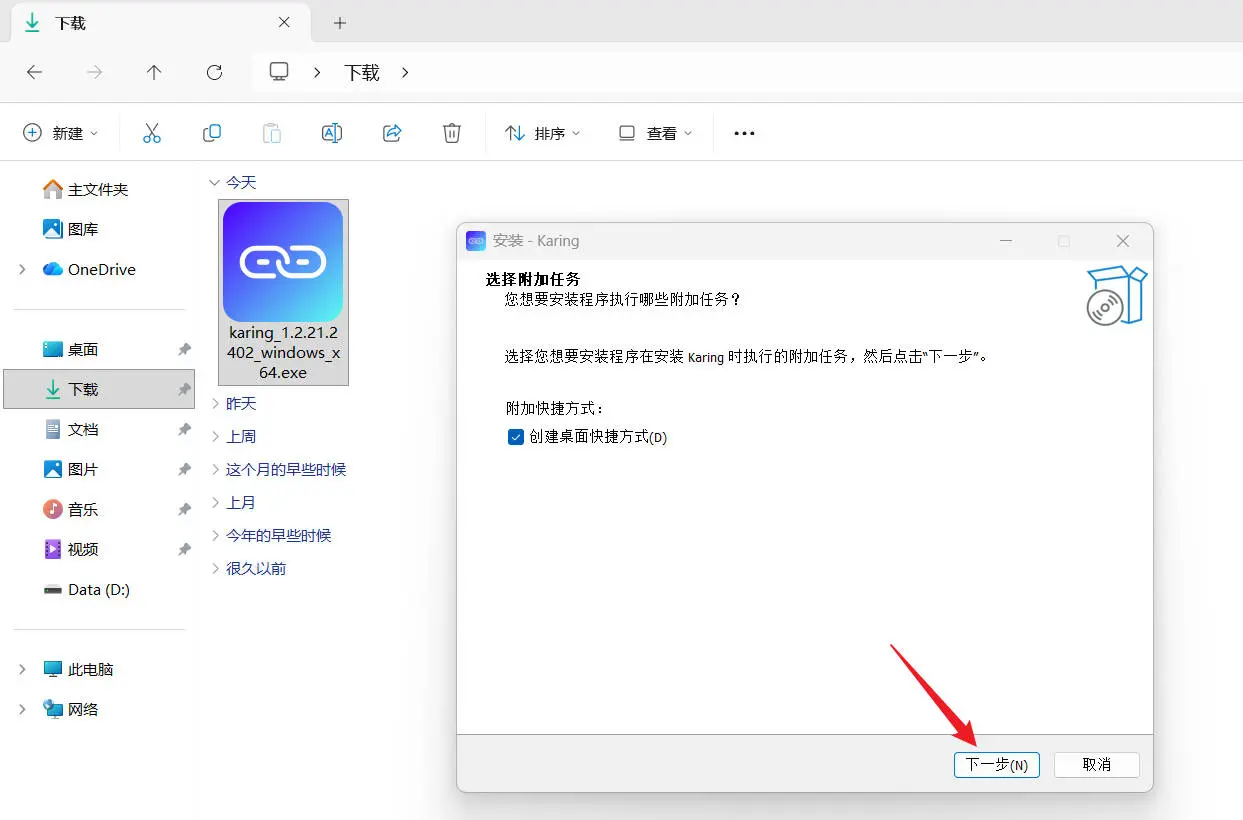This screenshot has height=820, width=1243.
Task: Open the 新建 dropdown menu
Action: [x=61, y=133]
